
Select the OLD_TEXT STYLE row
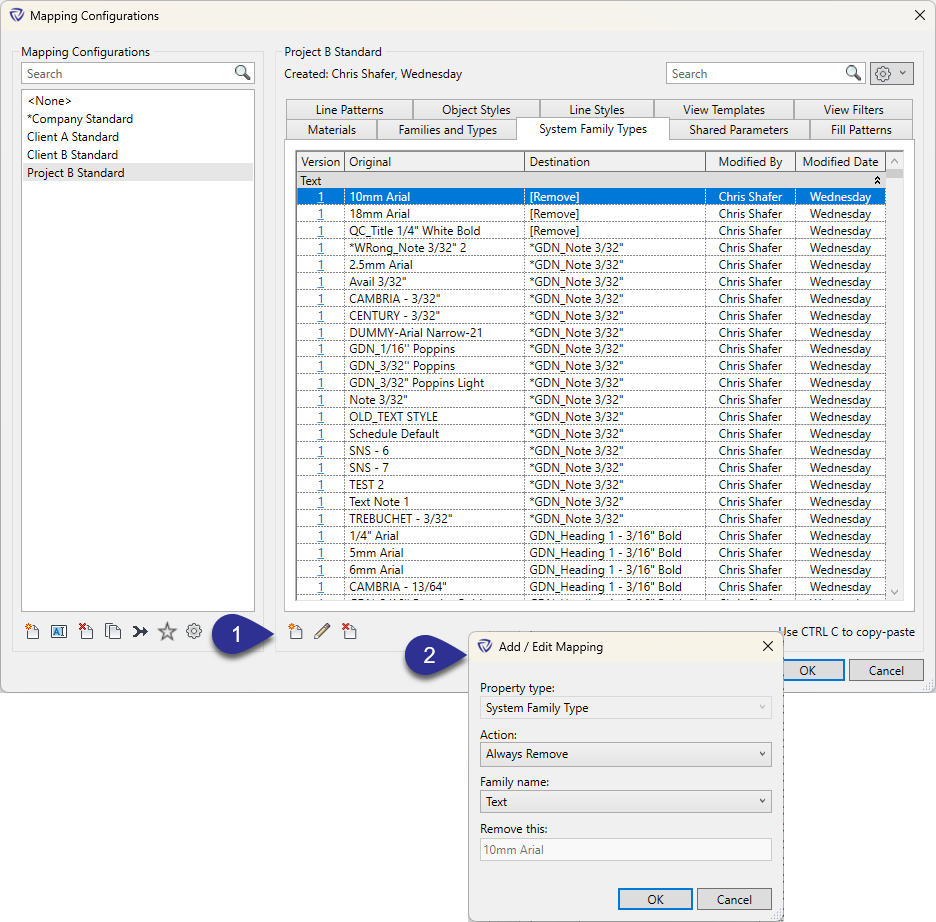(x=591, y=417)
